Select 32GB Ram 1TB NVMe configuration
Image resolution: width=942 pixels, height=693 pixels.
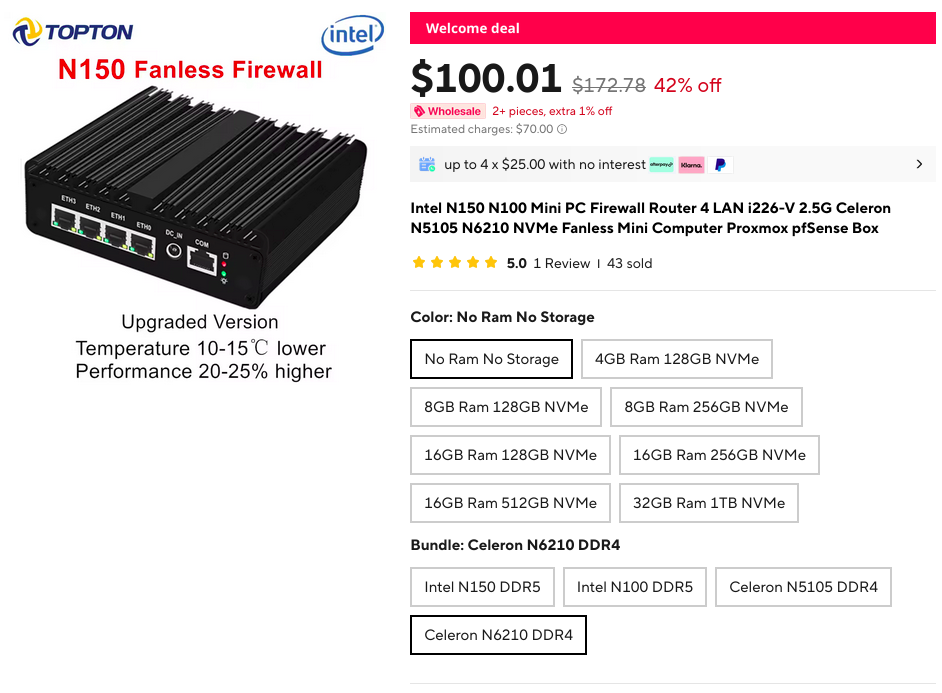point(709,503)
